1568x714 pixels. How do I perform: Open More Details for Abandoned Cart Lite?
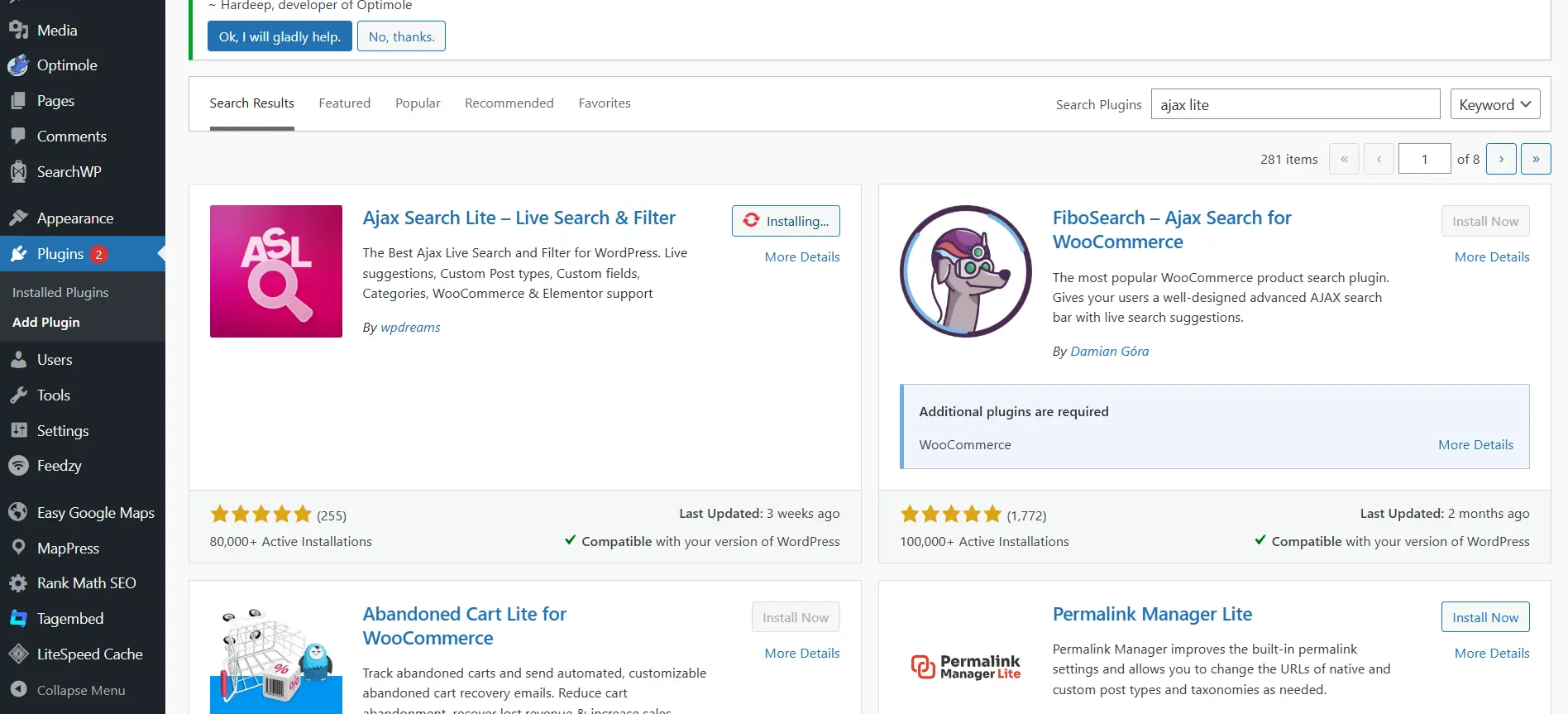click(x=802, y=653)
